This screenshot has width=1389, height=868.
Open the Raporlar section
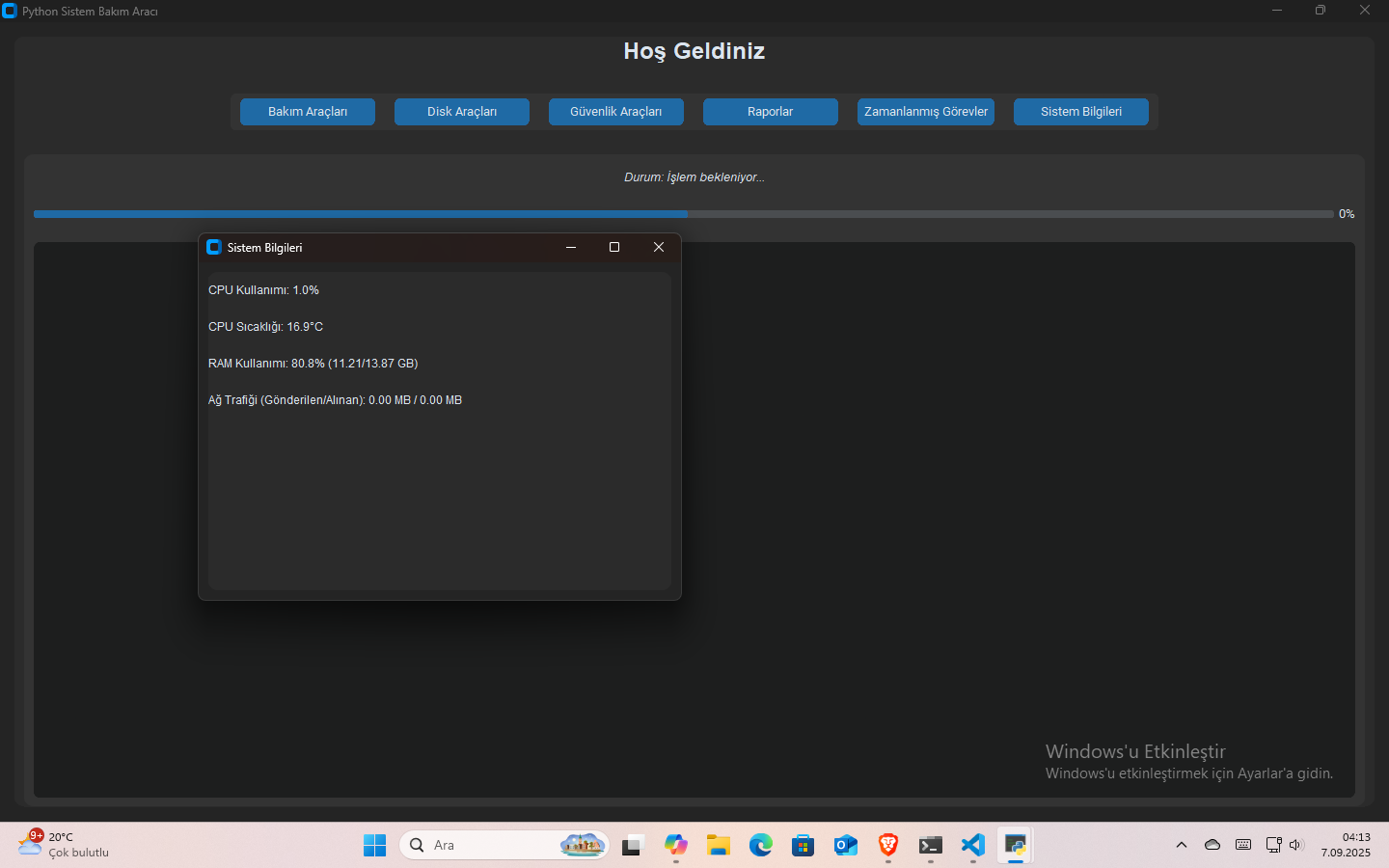click(x=771, y=112)
